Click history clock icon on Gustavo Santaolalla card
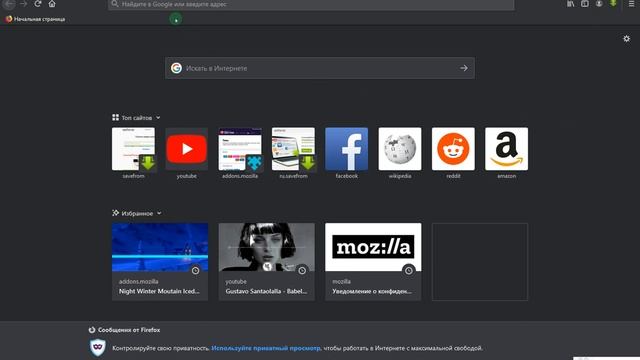This screenshot has height=360, width=640. tap(302, 271)
